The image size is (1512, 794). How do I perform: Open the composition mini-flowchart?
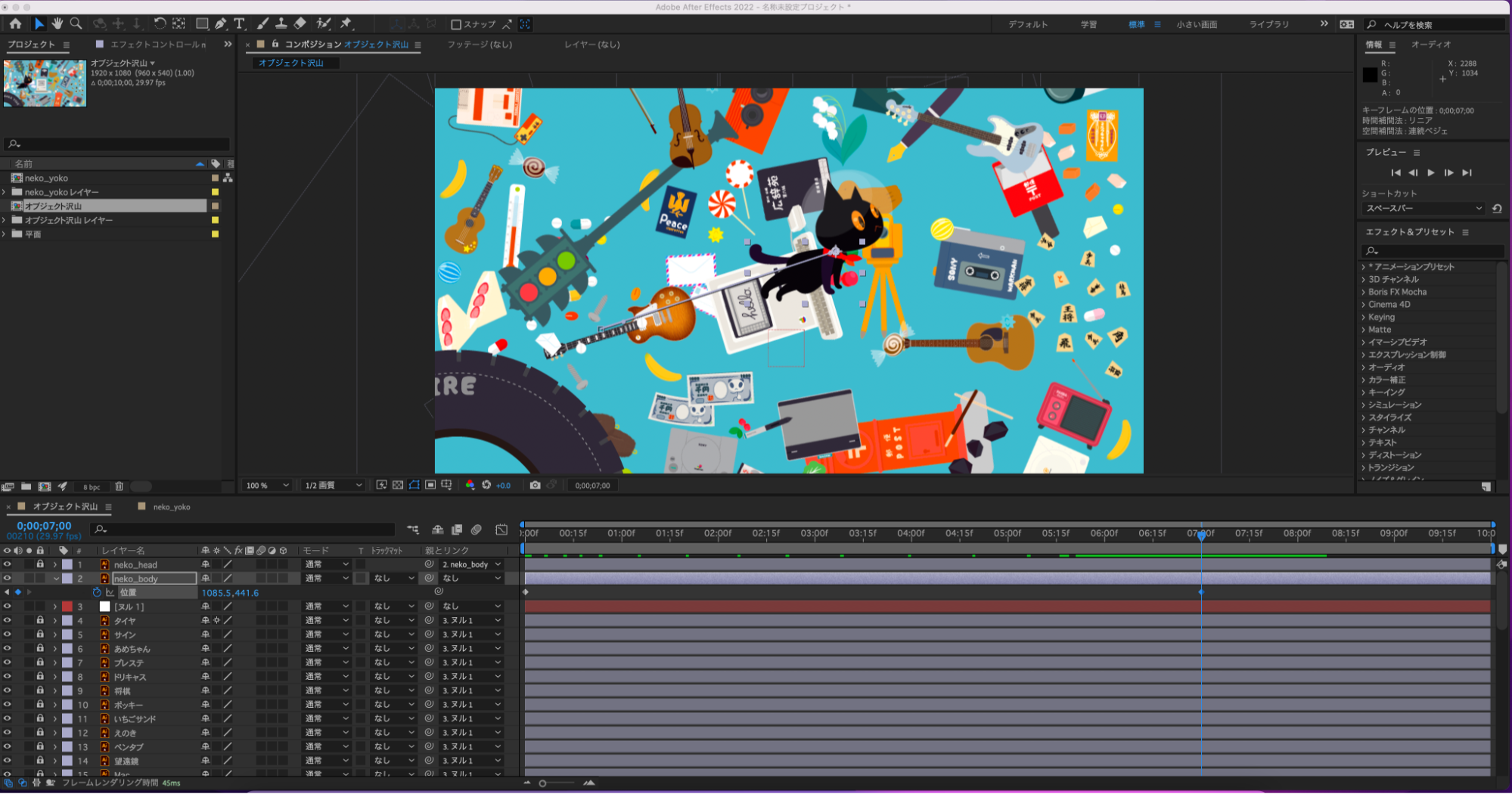[413, 530]
